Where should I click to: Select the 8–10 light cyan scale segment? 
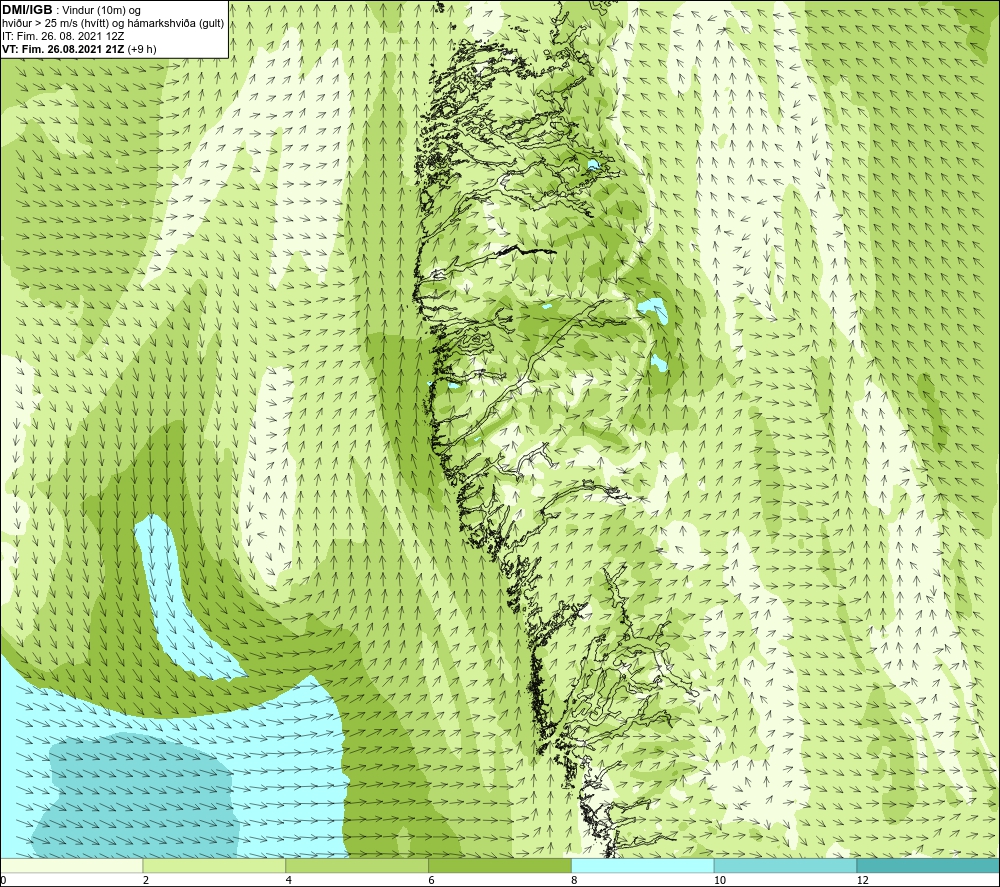[x=643, y=865]
